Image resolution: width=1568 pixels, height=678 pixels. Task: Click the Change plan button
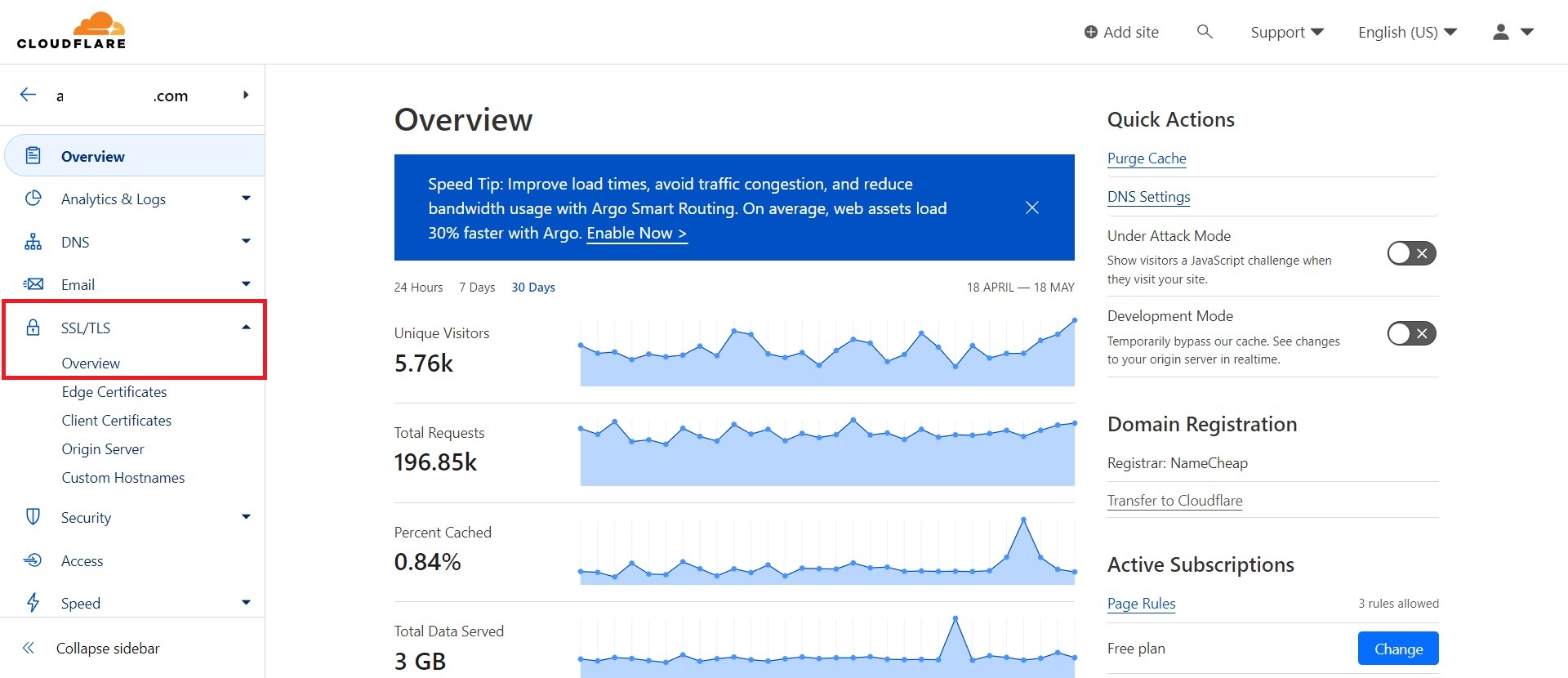(x=1397, y=649)
